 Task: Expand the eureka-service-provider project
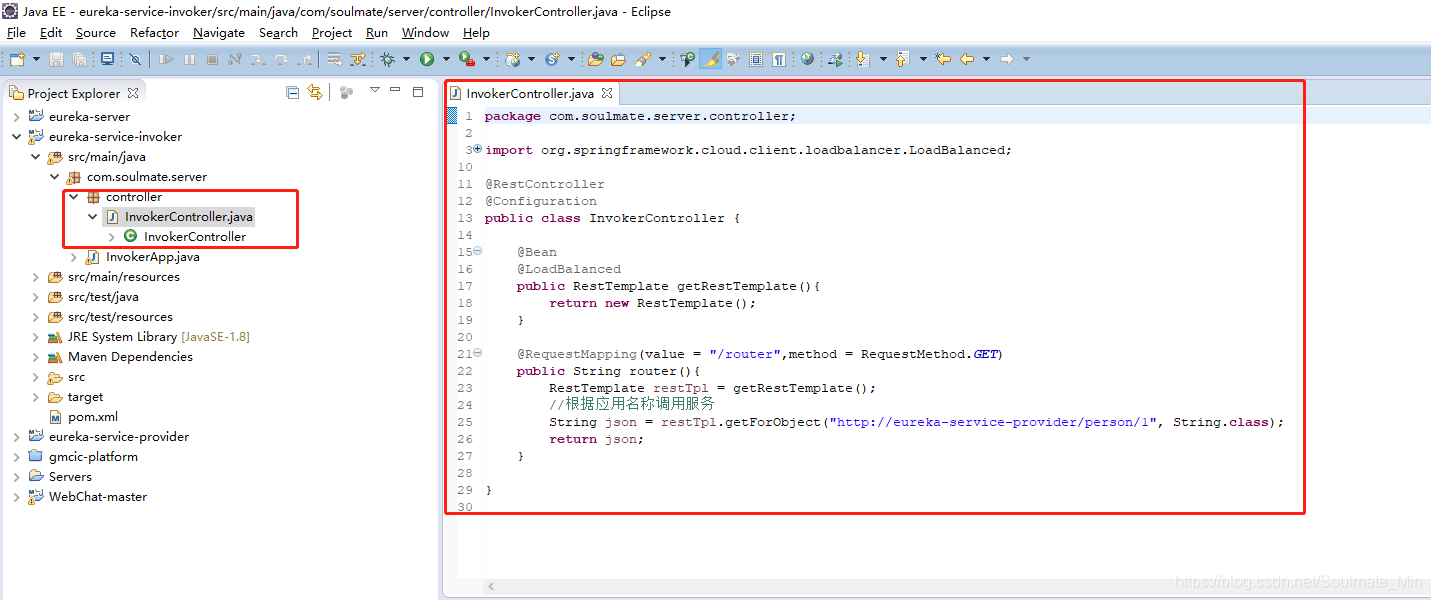point(16,437)
